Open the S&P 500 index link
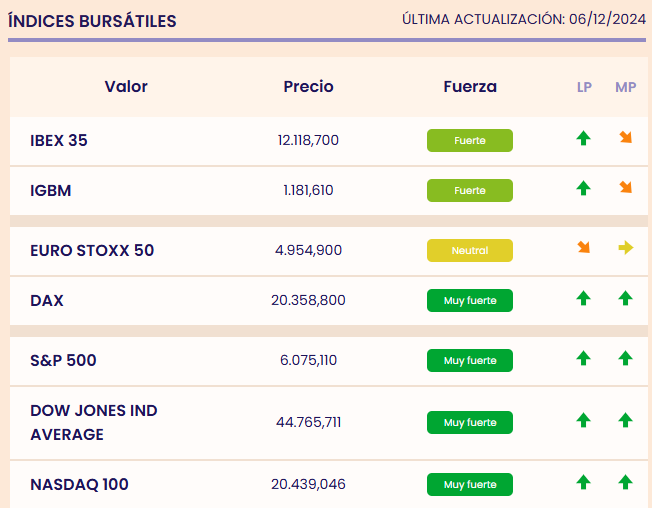 click(64, 361)
